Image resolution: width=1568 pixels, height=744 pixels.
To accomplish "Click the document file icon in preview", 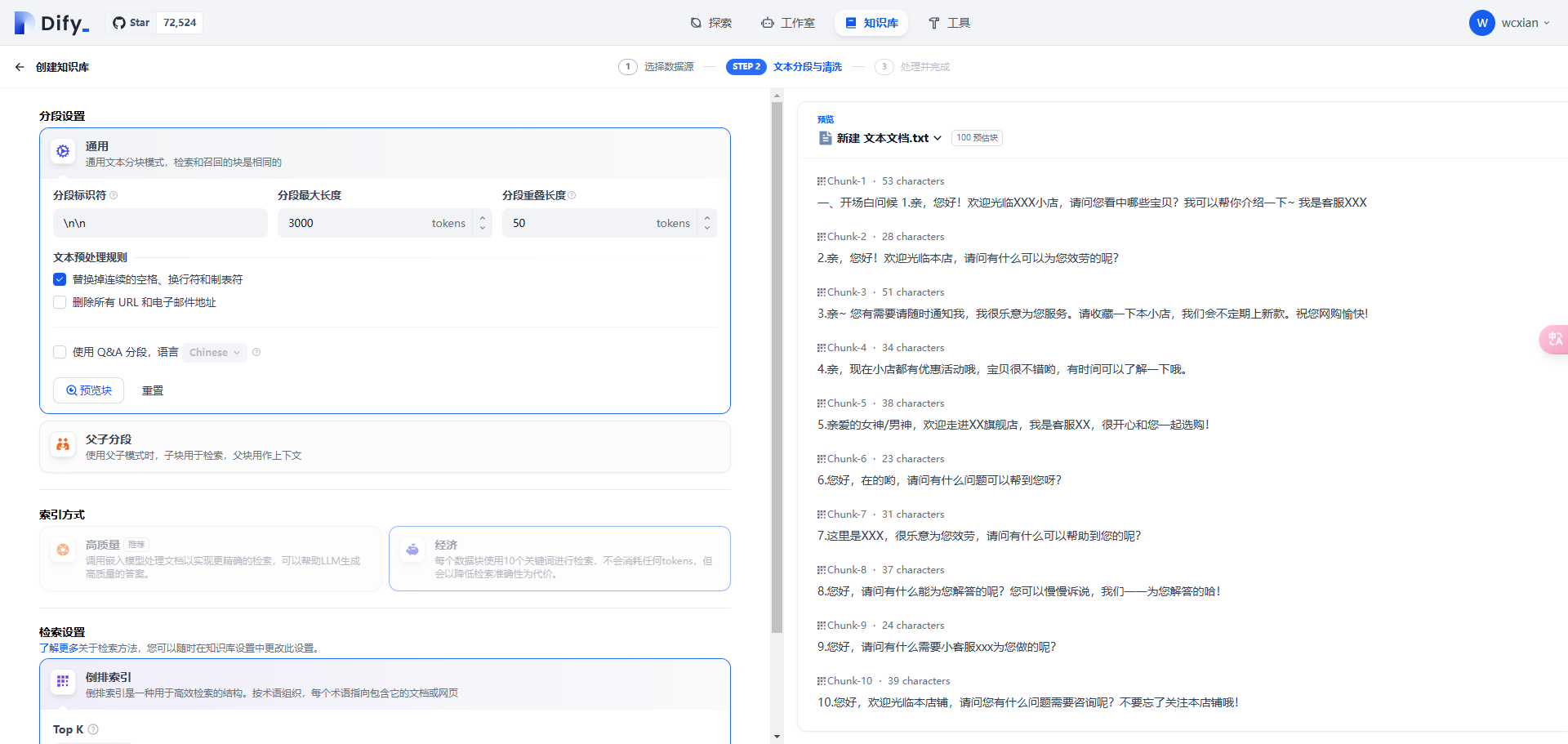I will [x=826, y=138].
